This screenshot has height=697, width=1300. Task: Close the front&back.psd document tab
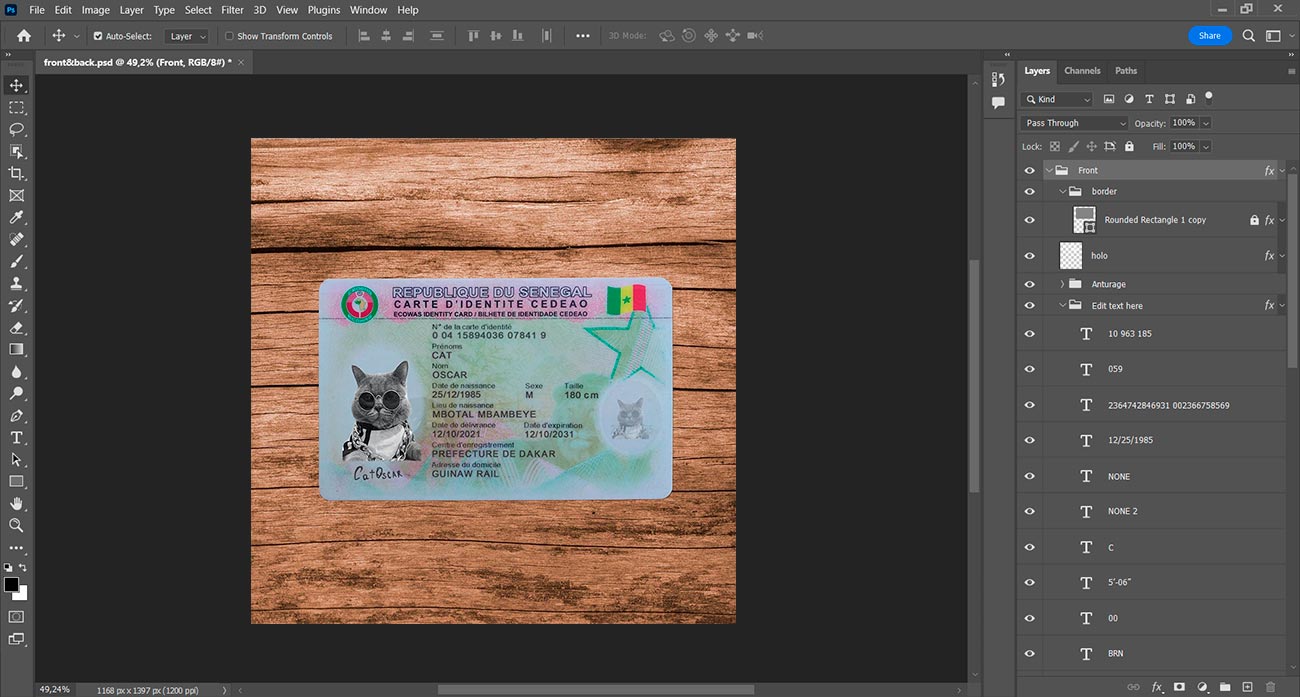point(240,62)
